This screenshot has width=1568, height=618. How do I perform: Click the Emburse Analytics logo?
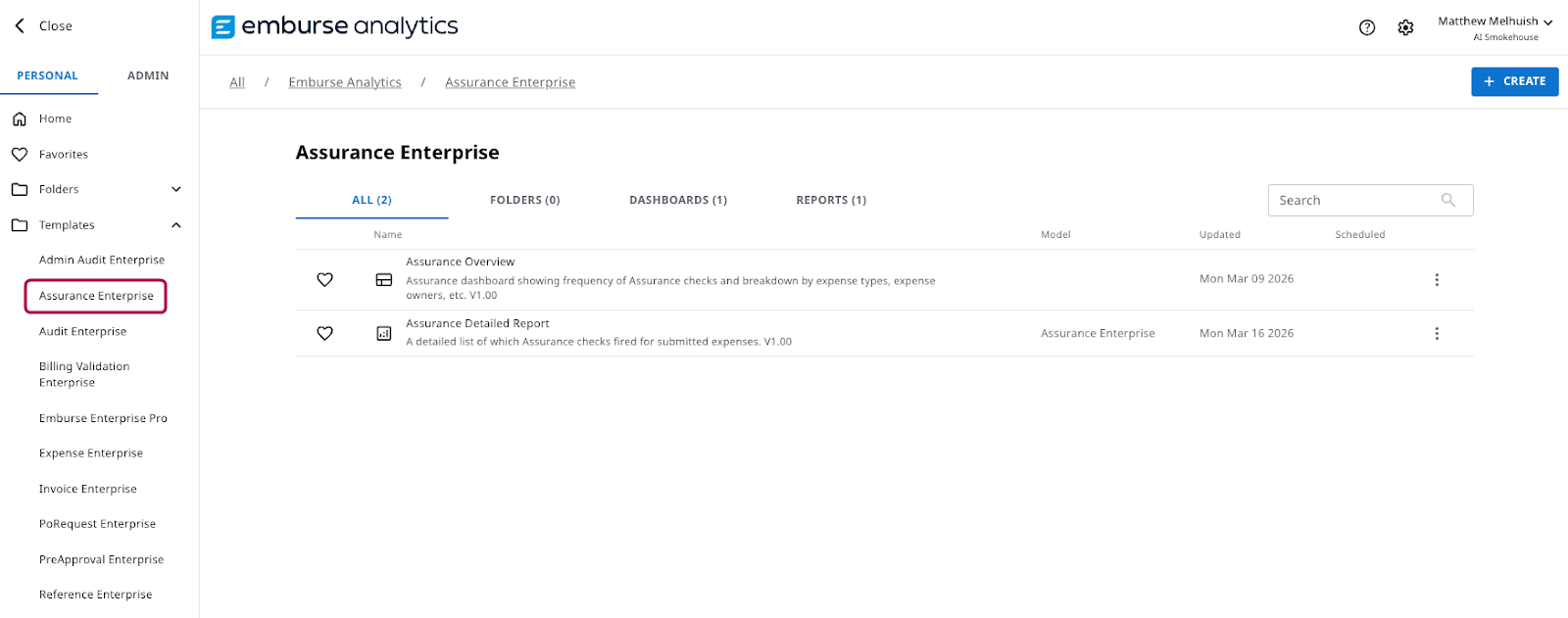pyautogui.click(x=335, y=26)
